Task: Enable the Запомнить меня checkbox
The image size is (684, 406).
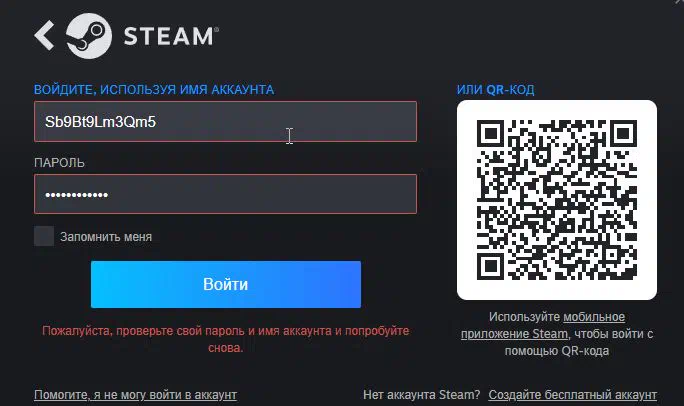Action: pyautogui.click(x=44, y=236)
